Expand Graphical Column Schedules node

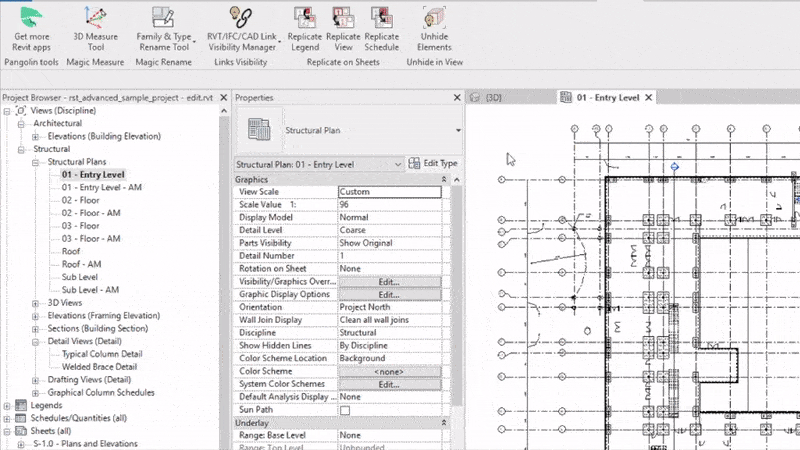[35, 393]
